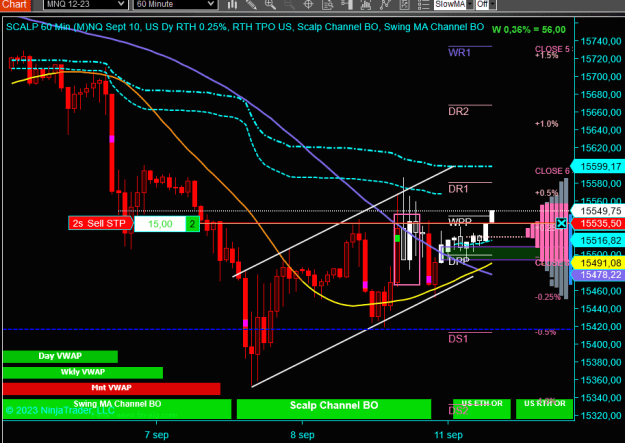Click the 15740,00 price axis label
Screen dimensions: 625x443
click(601, 41)
